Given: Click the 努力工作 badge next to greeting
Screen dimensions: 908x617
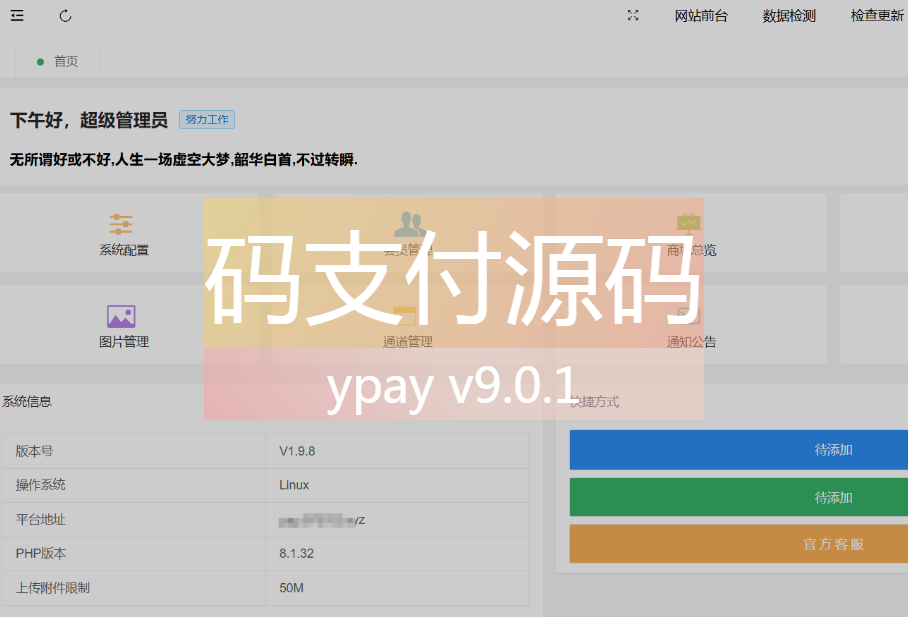Looking at the screenshot, I should click(206, 119).
